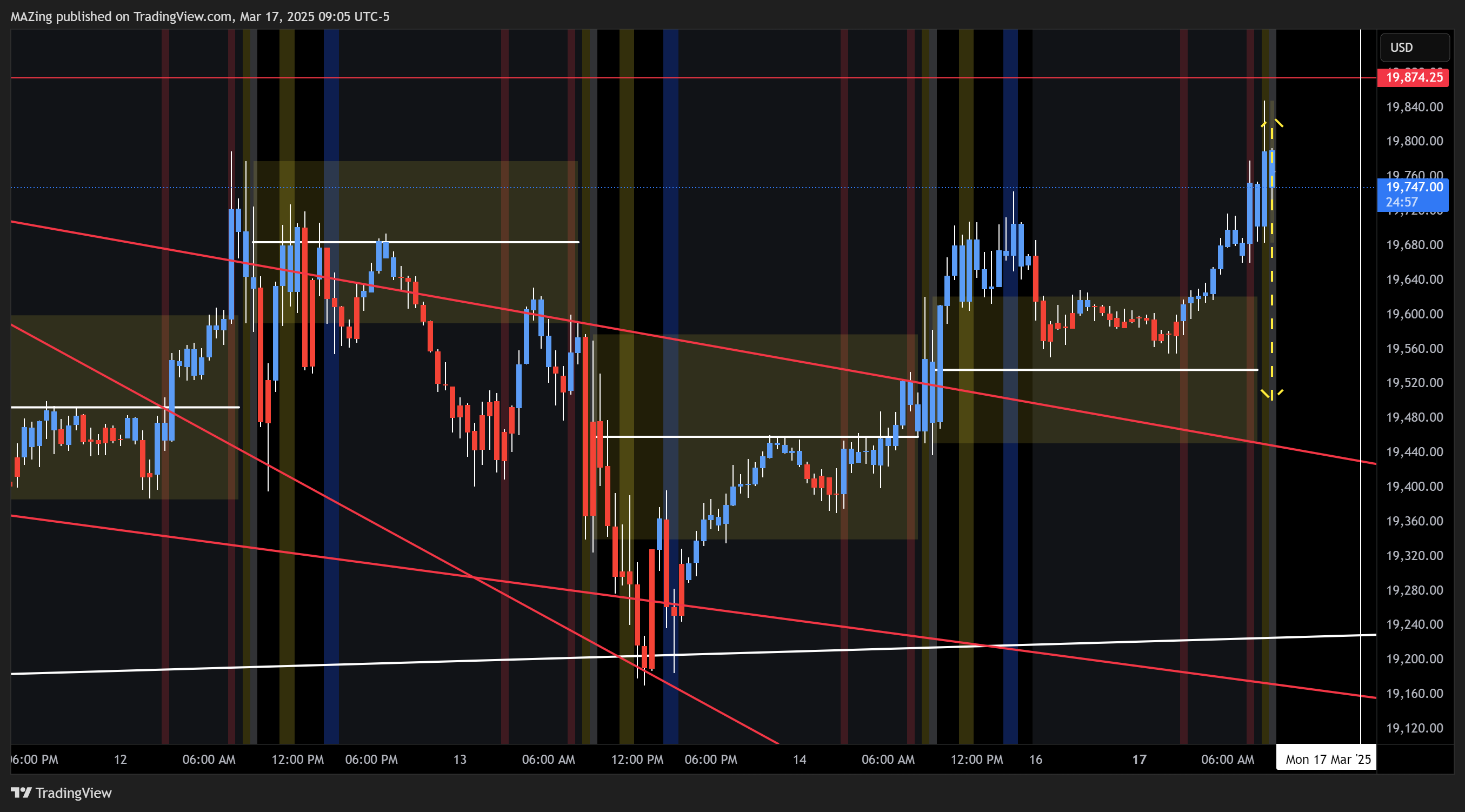
Task: Click the 19,360.00 price axis label
Action: coord(1414,522)
